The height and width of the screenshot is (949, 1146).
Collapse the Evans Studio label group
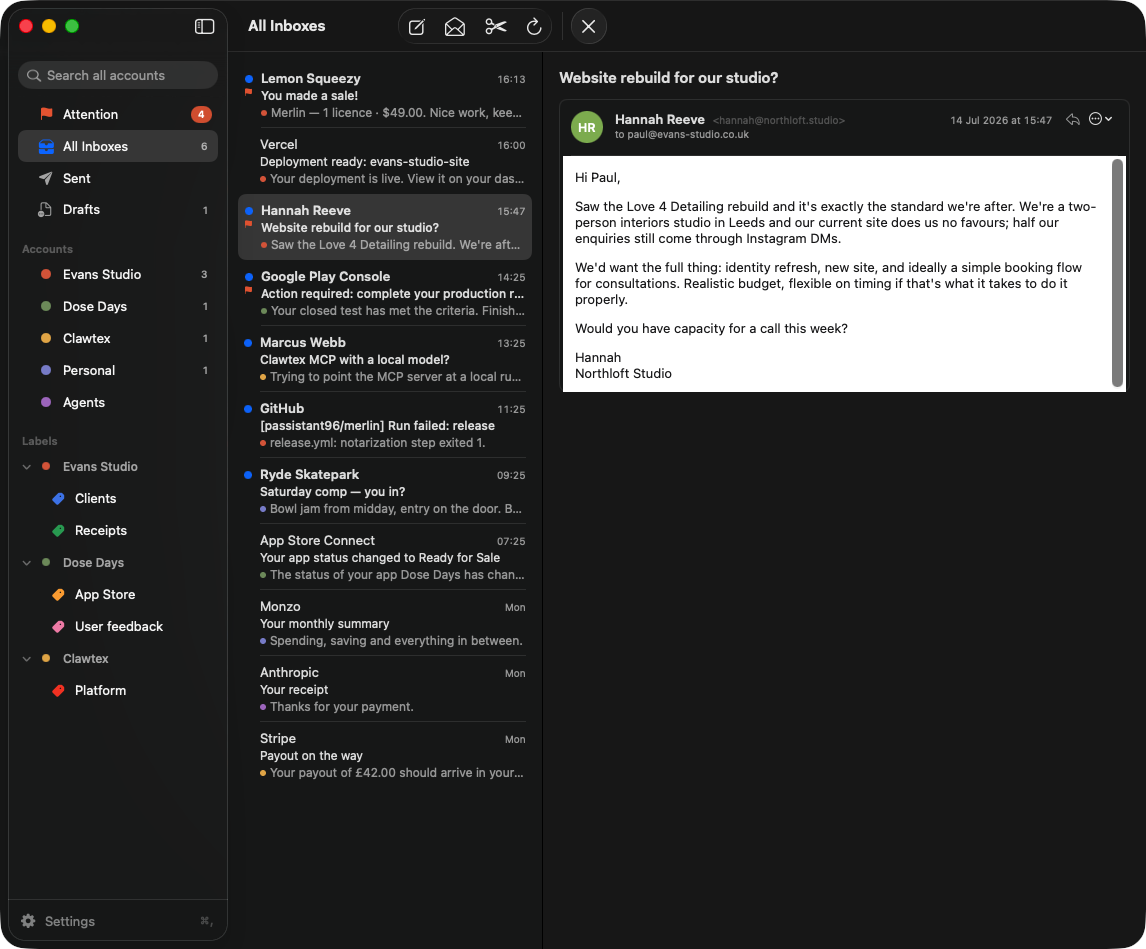(x=27, y=466)
